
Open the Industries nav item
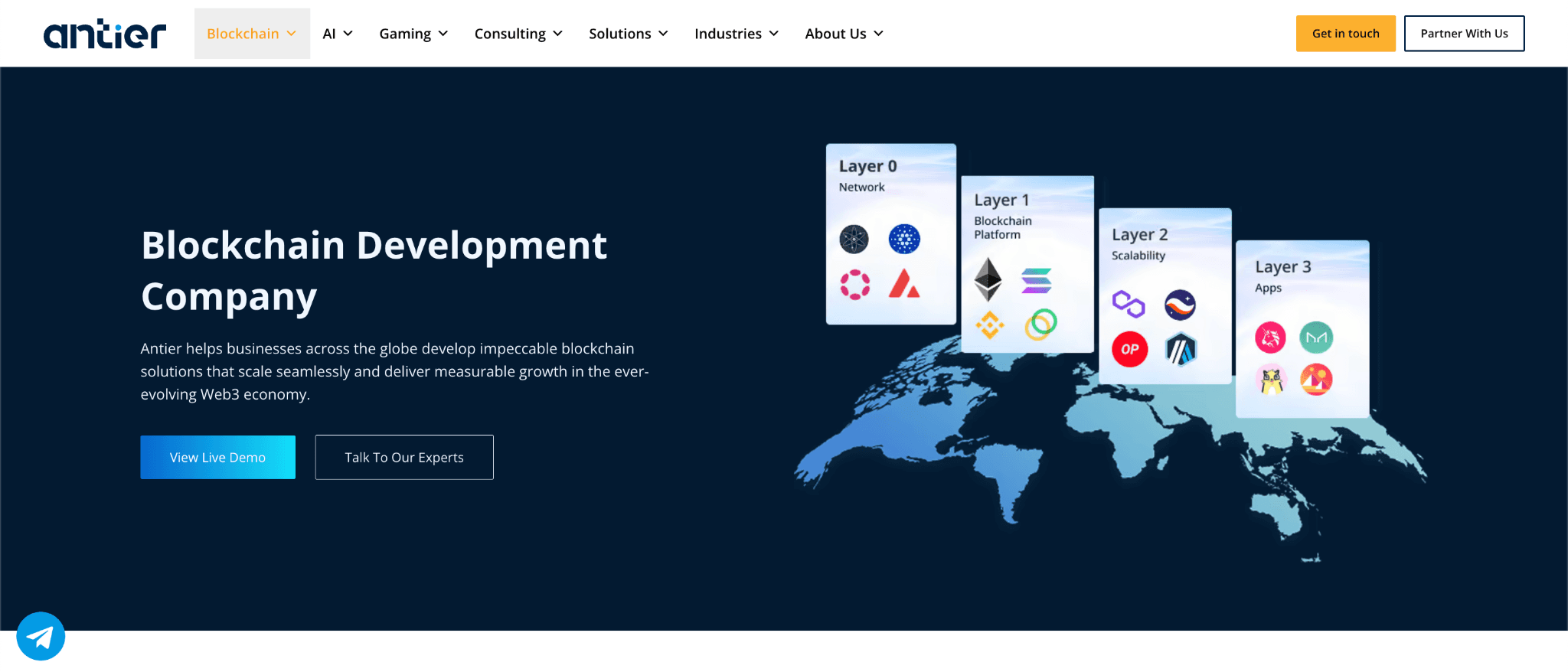[x=737, y=34]
